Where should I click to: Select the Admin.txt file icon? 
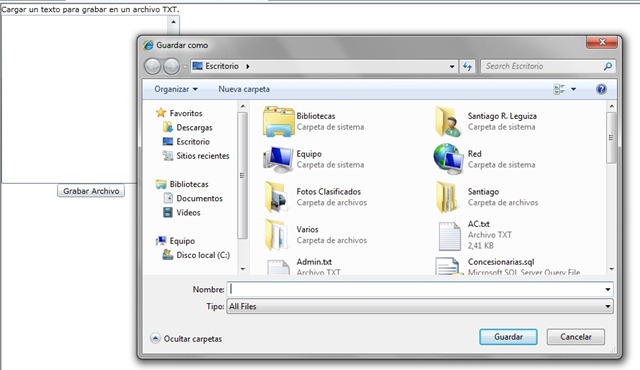(x=278, y=267)
